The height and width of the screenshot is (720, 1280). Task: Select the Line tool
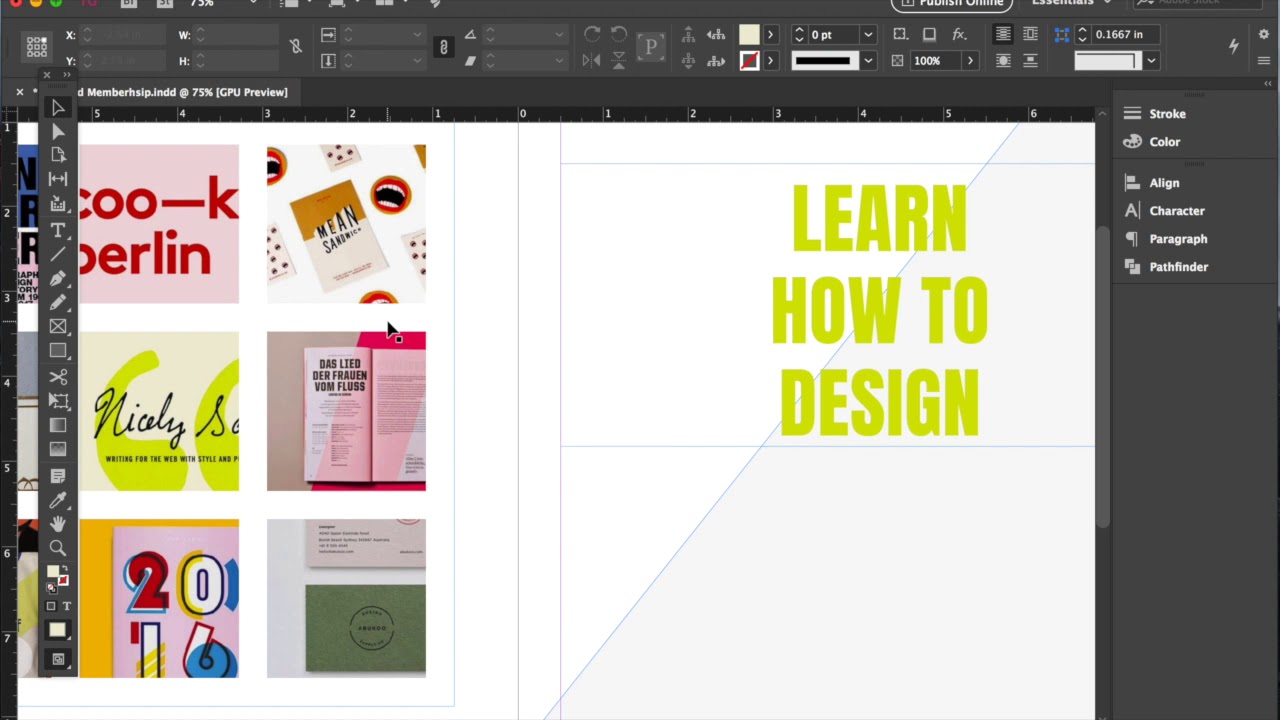click(58, 254)
